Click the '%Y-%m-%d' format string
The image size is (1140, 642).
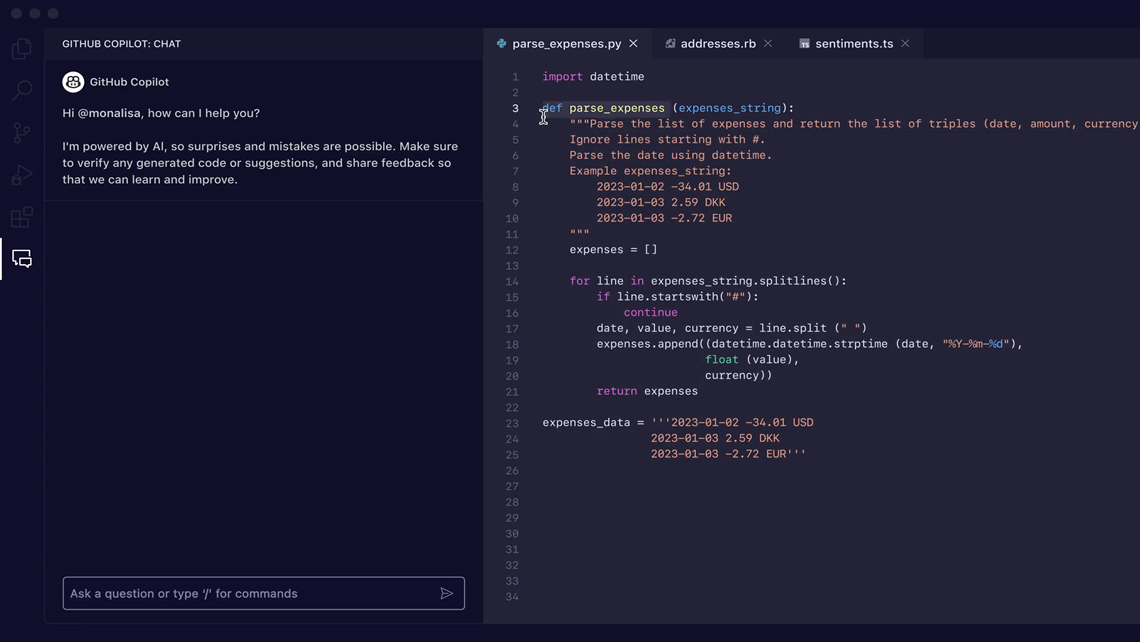976,344
